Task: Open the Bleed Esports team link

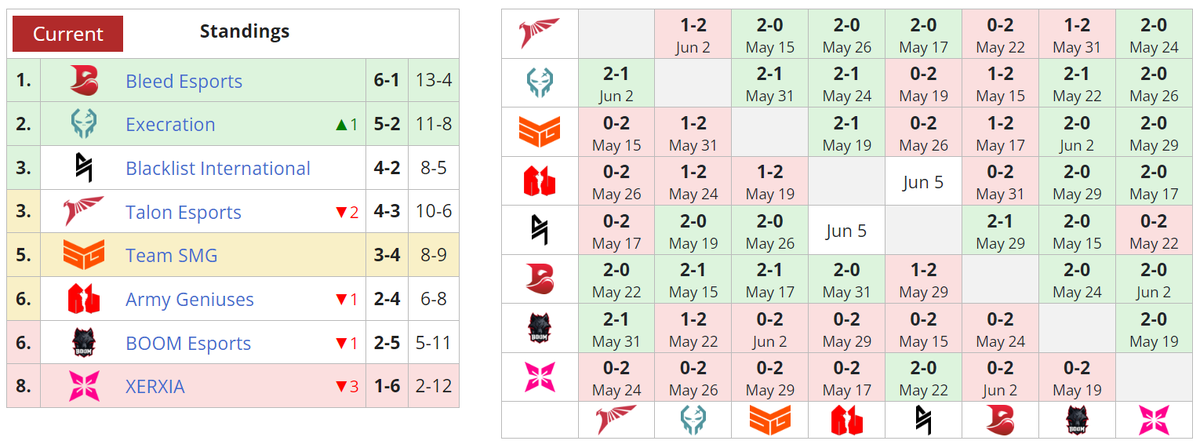Action: 184,81
